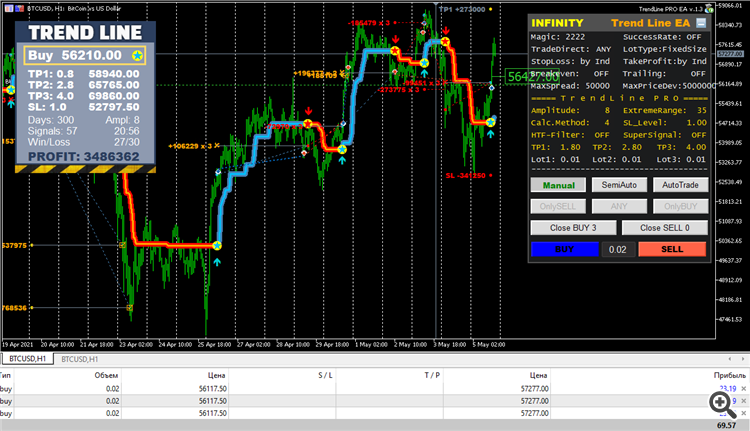Click the SuperSignal: OFF parameter
The width and height of the screenshot is (750, 431).
664,135
